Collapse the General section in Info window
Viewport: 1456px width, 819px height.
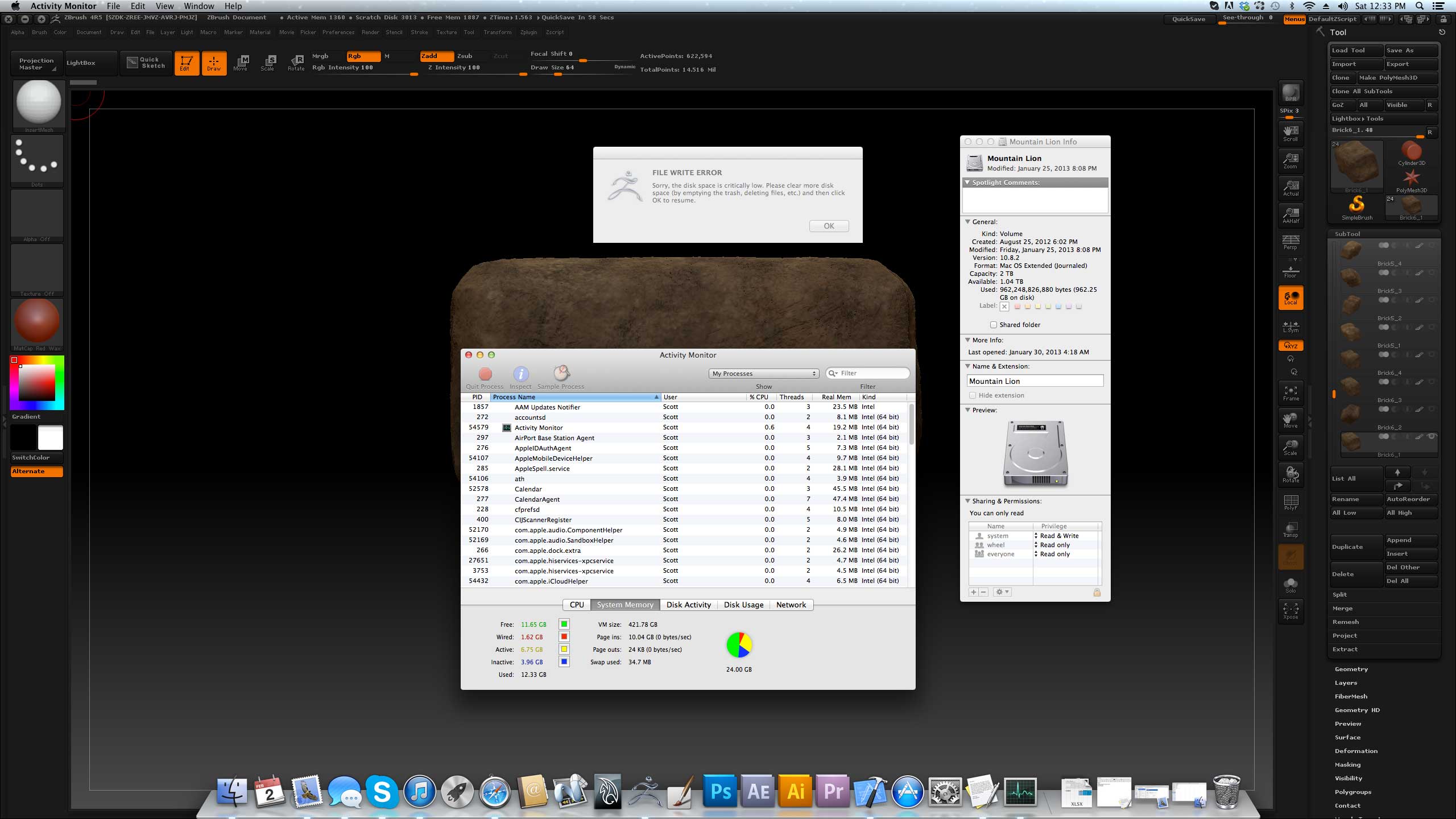(967, 222)
